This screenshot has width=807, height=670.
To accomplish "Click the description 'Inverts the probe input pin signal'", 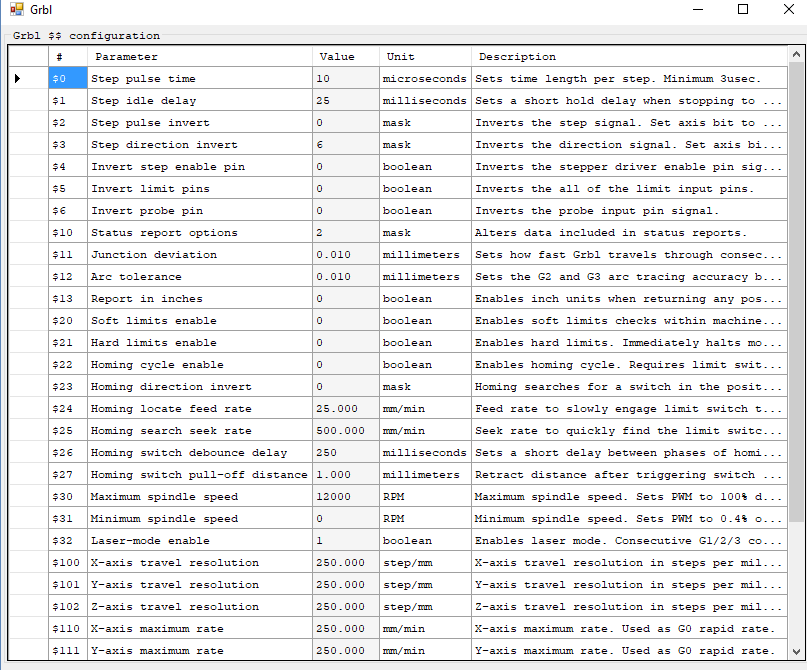I will pos(629,210).
